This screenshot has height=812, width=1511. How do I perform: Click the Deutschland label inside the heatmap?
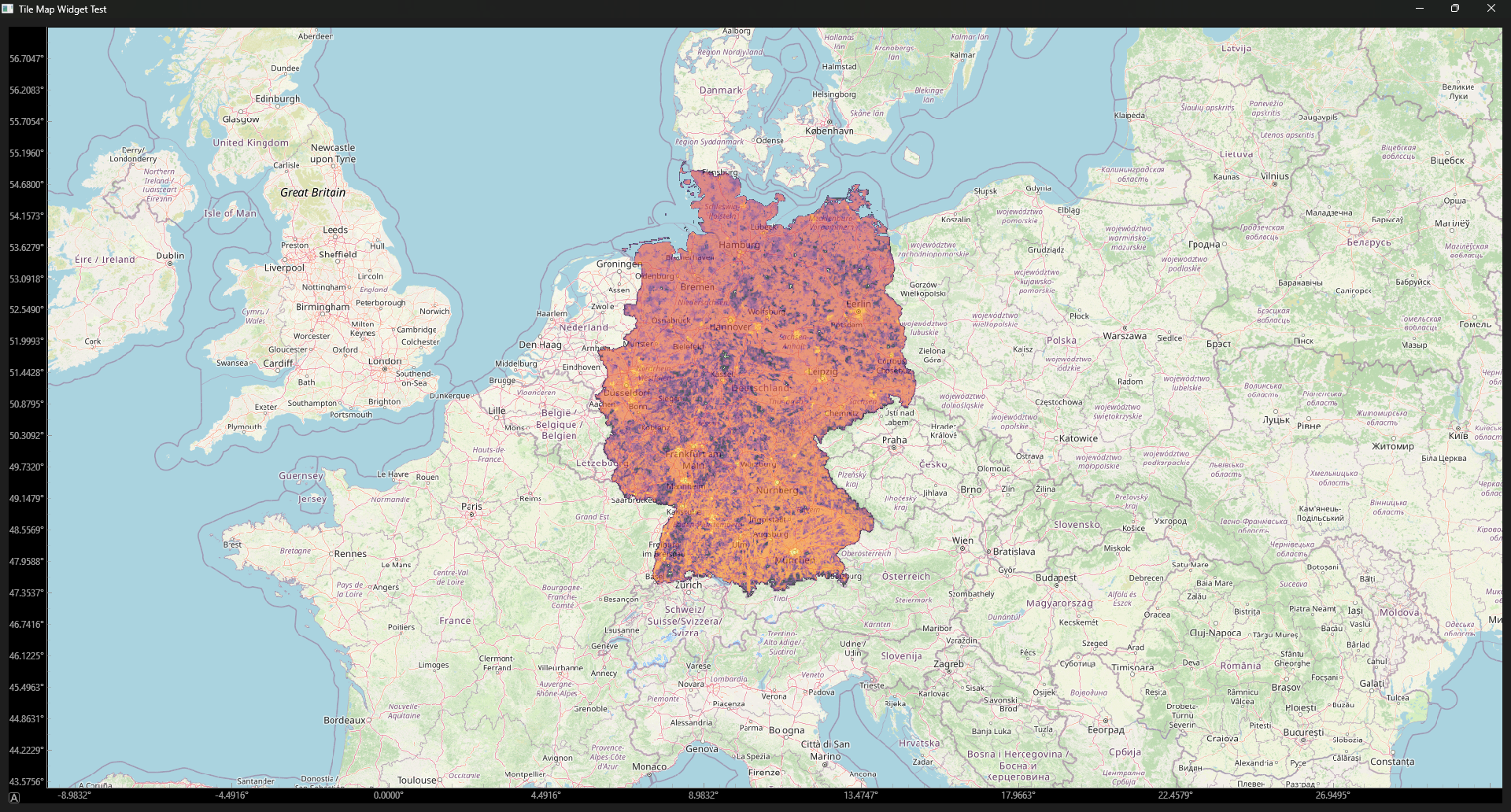click(x=760, y=387)
